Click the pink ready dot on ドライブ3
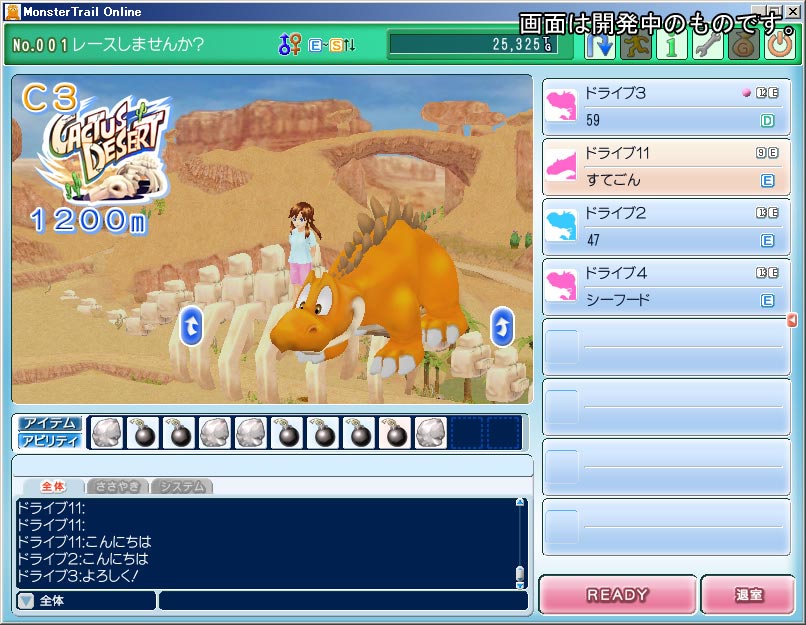The height and width of the screenshot is (625, 806). pos(746,93)
